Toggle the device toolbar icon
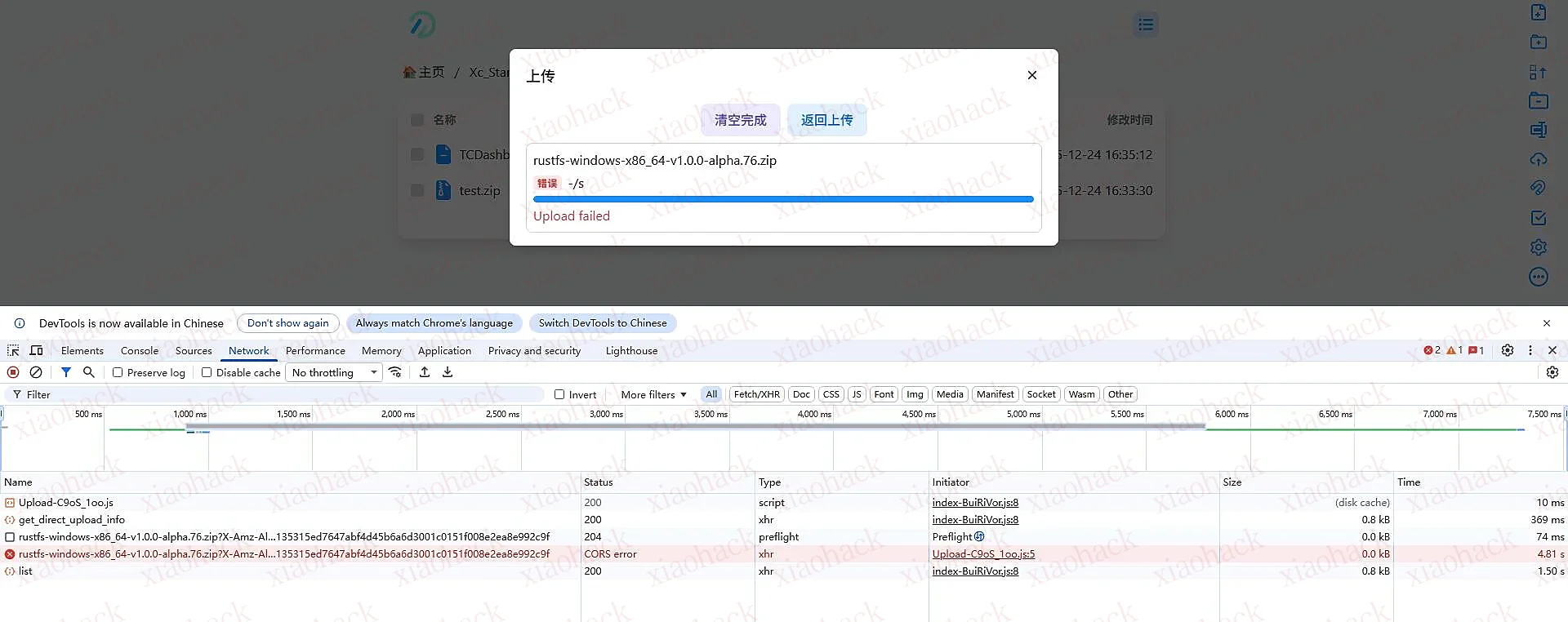The height and width of the screenshot is (622, 1568). 36,350
